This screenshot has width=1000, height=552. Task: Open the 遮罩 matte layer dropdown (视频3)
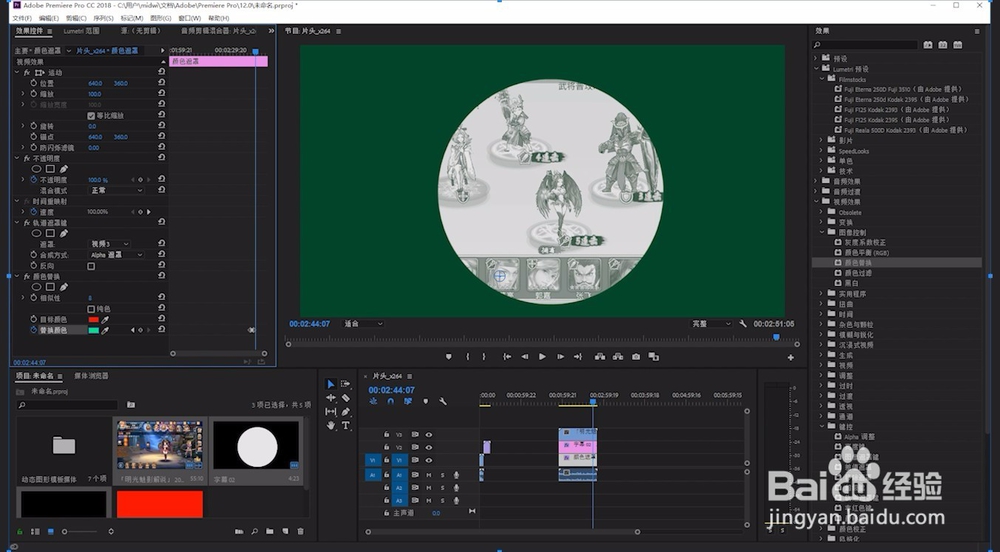coord(109,244)
